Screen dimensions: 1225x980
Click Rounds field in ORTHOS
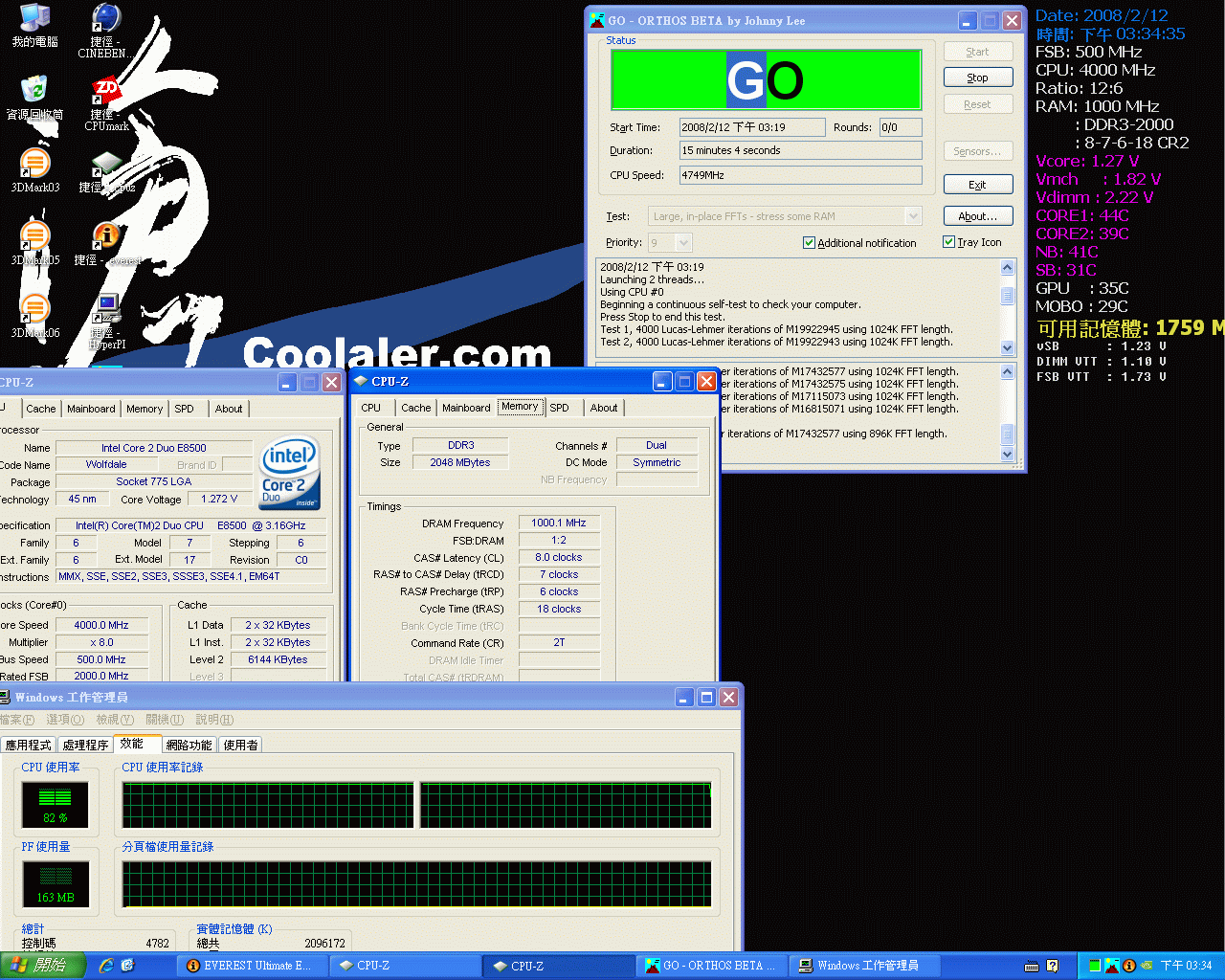click(901, 127)
